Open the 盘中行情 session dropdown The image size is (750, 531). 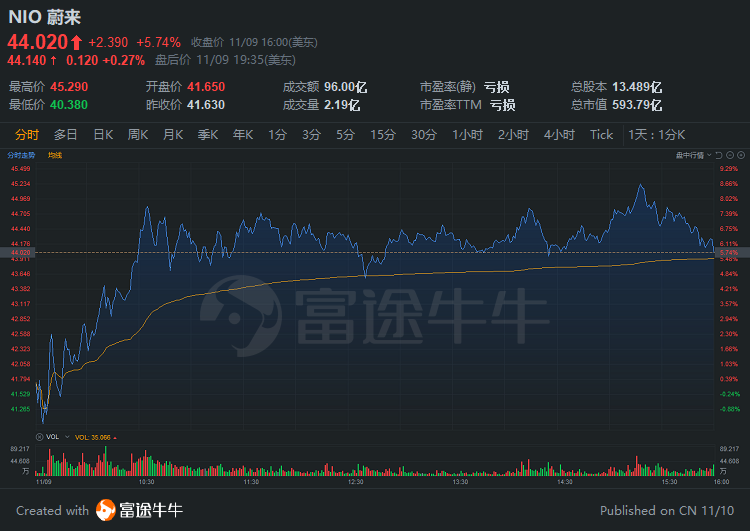(694, 155)
